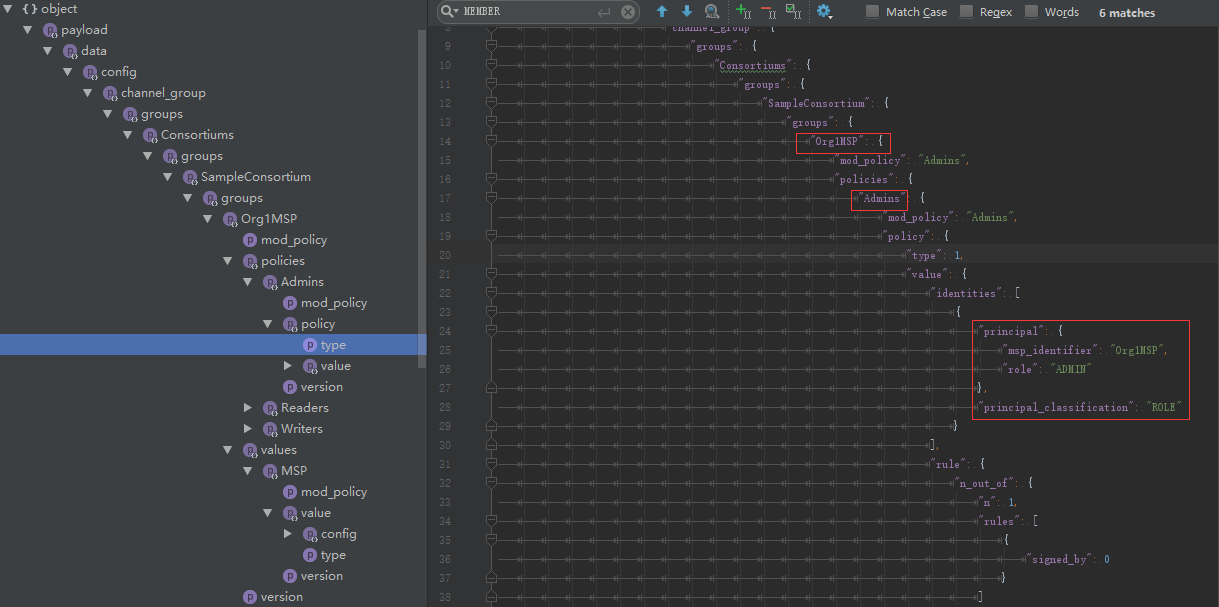The width and height of the screenshot is (1219, 607).
Task: Click the "principal_classification" key in the editor
Action: 1054,407
